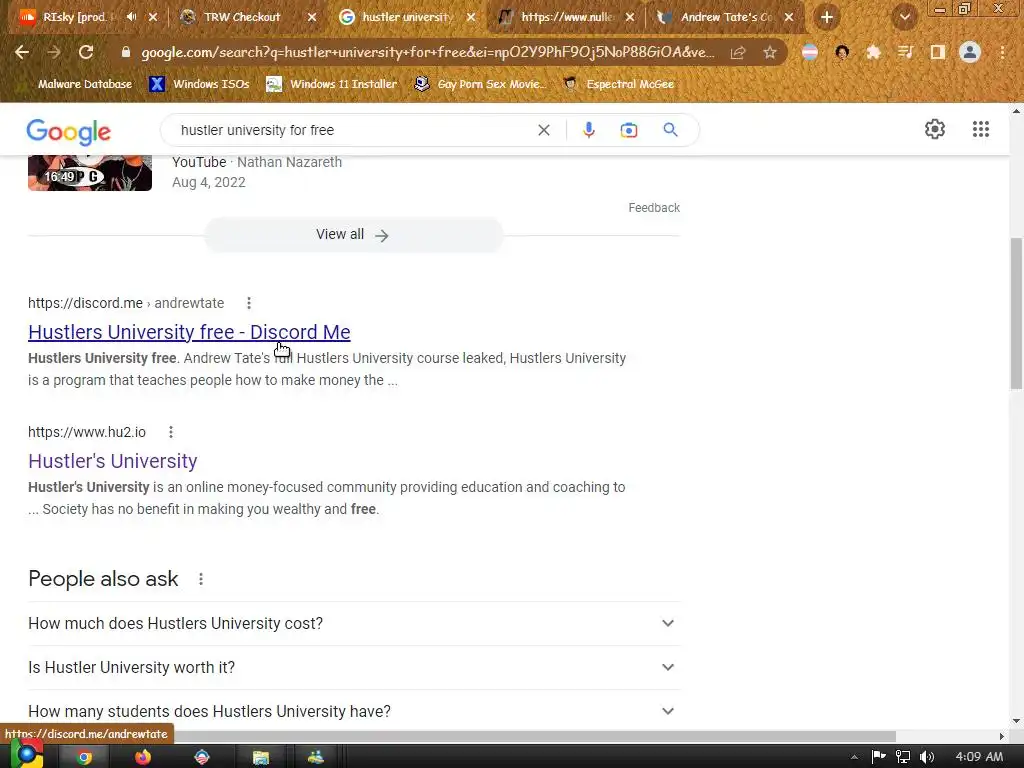
Task: Edit the hustler university for free query
Action: point(257,130)
